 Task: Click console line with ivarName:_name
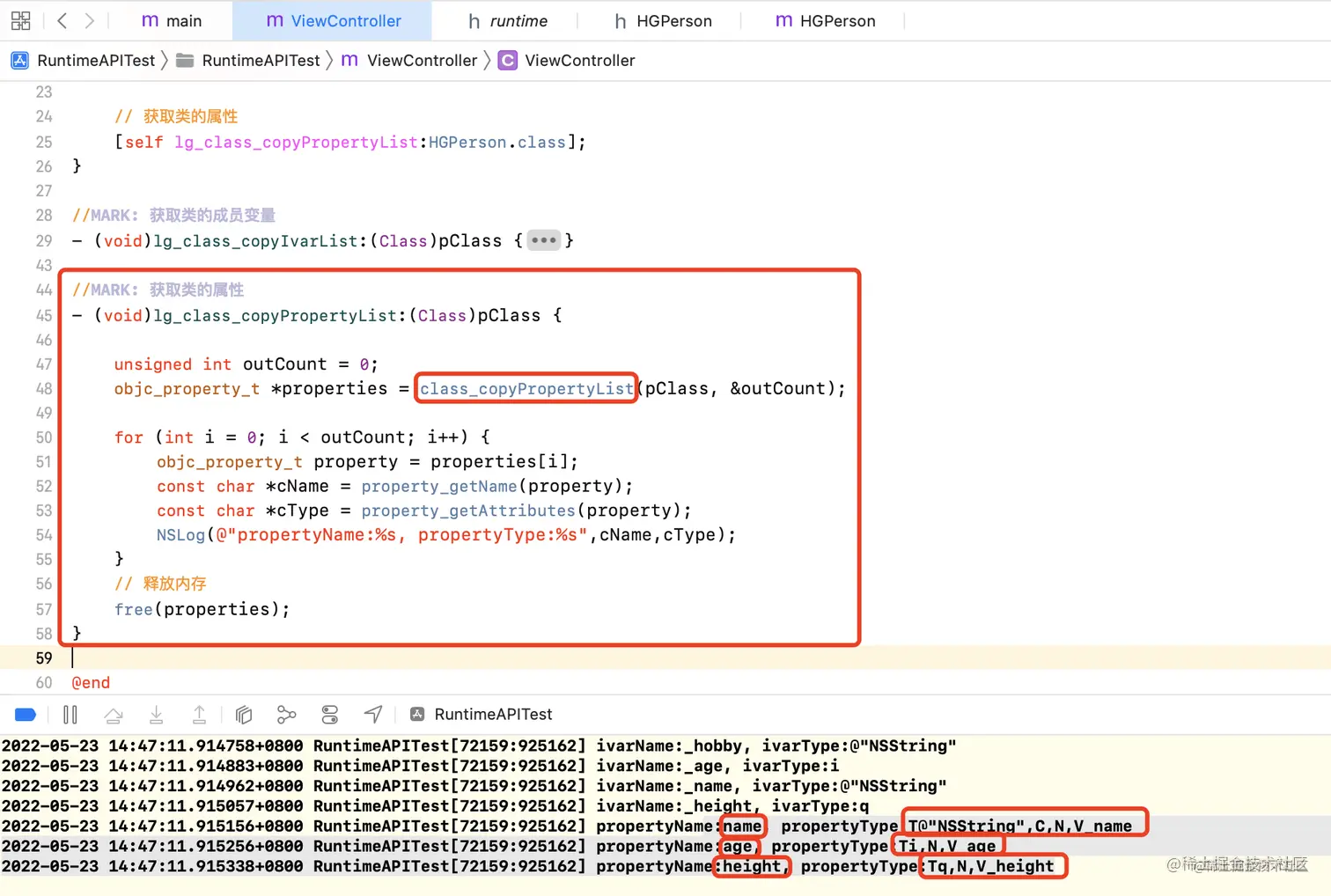[x=474, y=786]
